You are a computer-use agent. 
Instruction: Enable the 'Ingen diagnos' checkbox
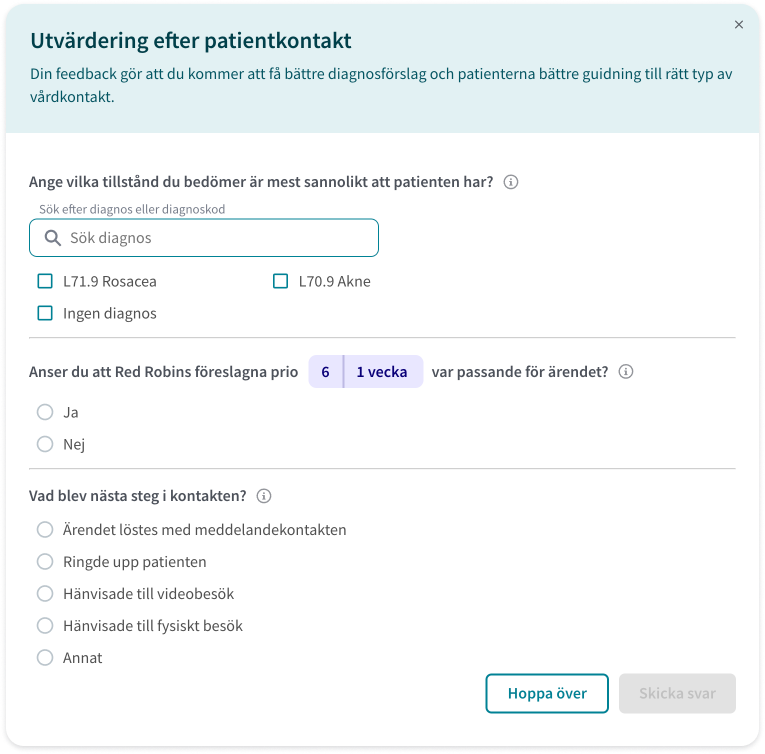pyautogui.click(x=45, y=313)
